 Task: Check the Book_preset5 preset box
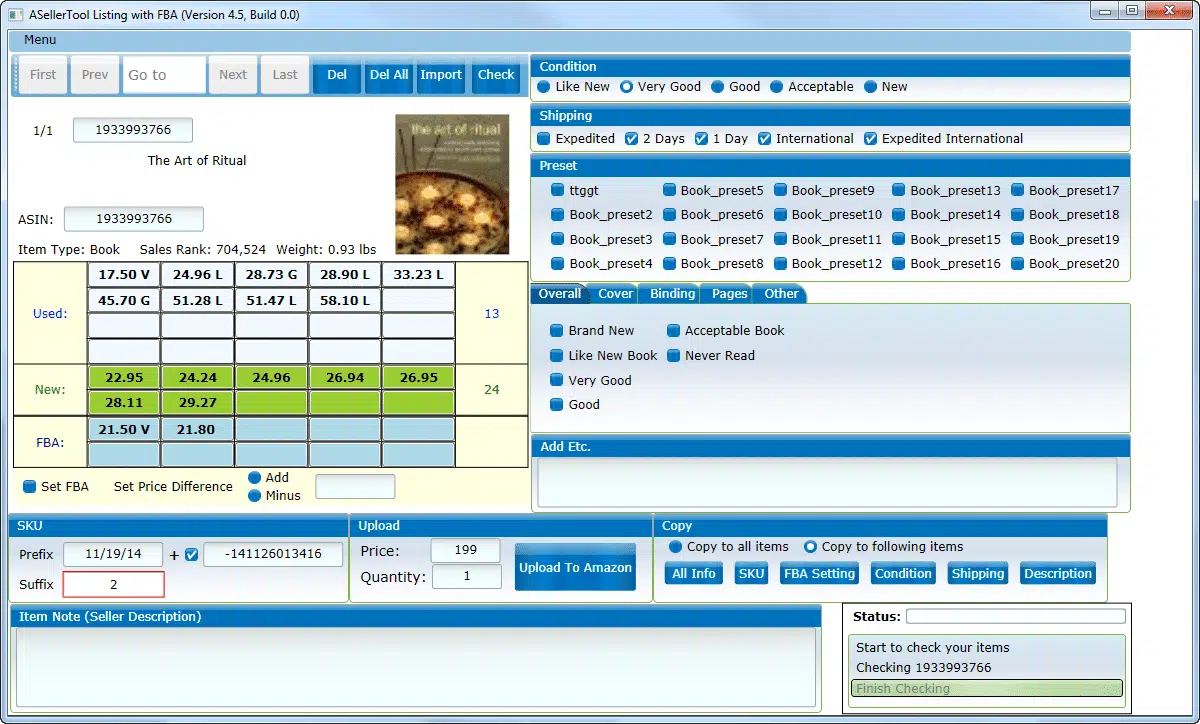[x=668, y=190]
